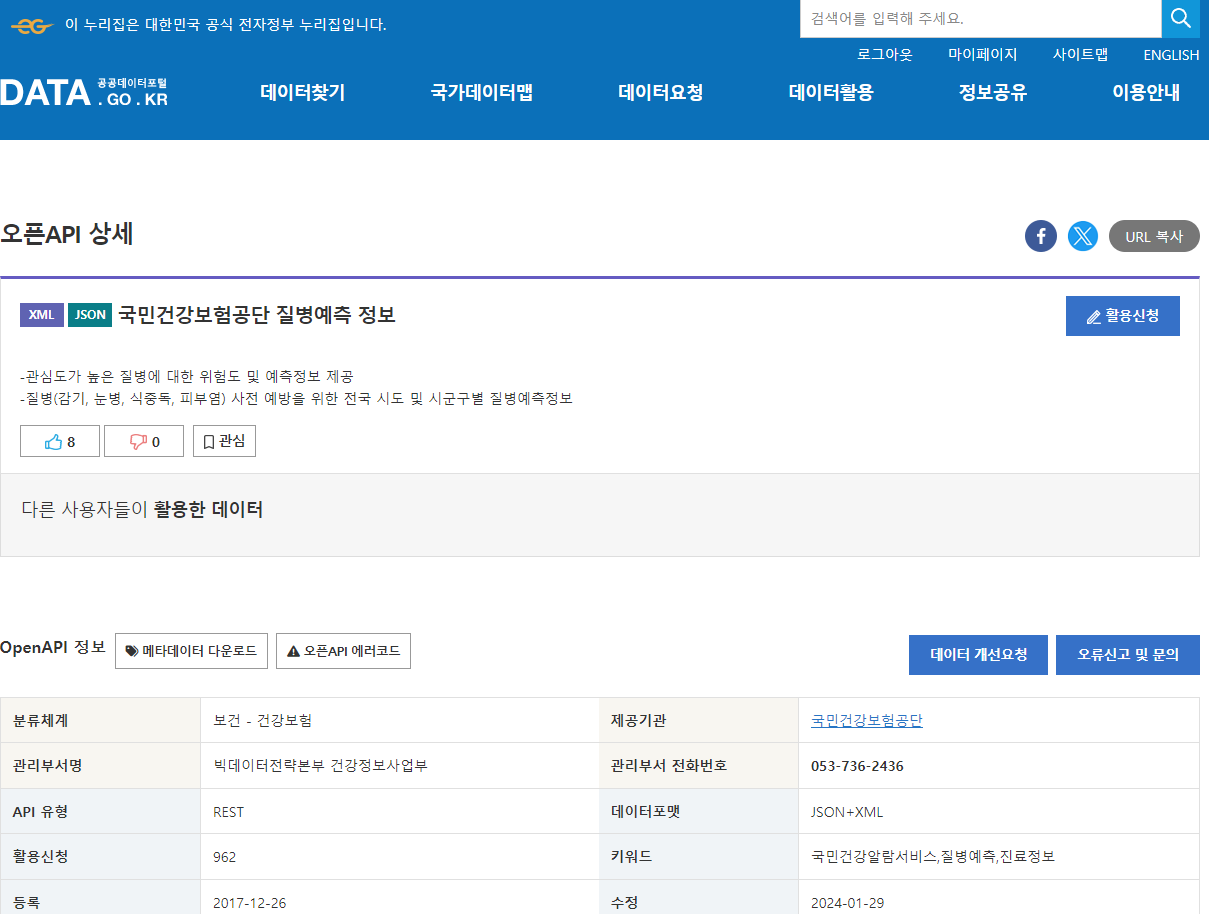Share page via X (Twitter) icon
Image resolution: width=1209 pixels, height=914 pixels.
click(x=1083, y=236)
